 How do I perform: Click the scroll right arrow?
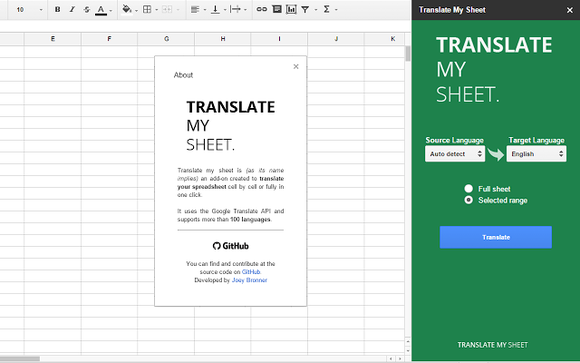click(400, 359)
